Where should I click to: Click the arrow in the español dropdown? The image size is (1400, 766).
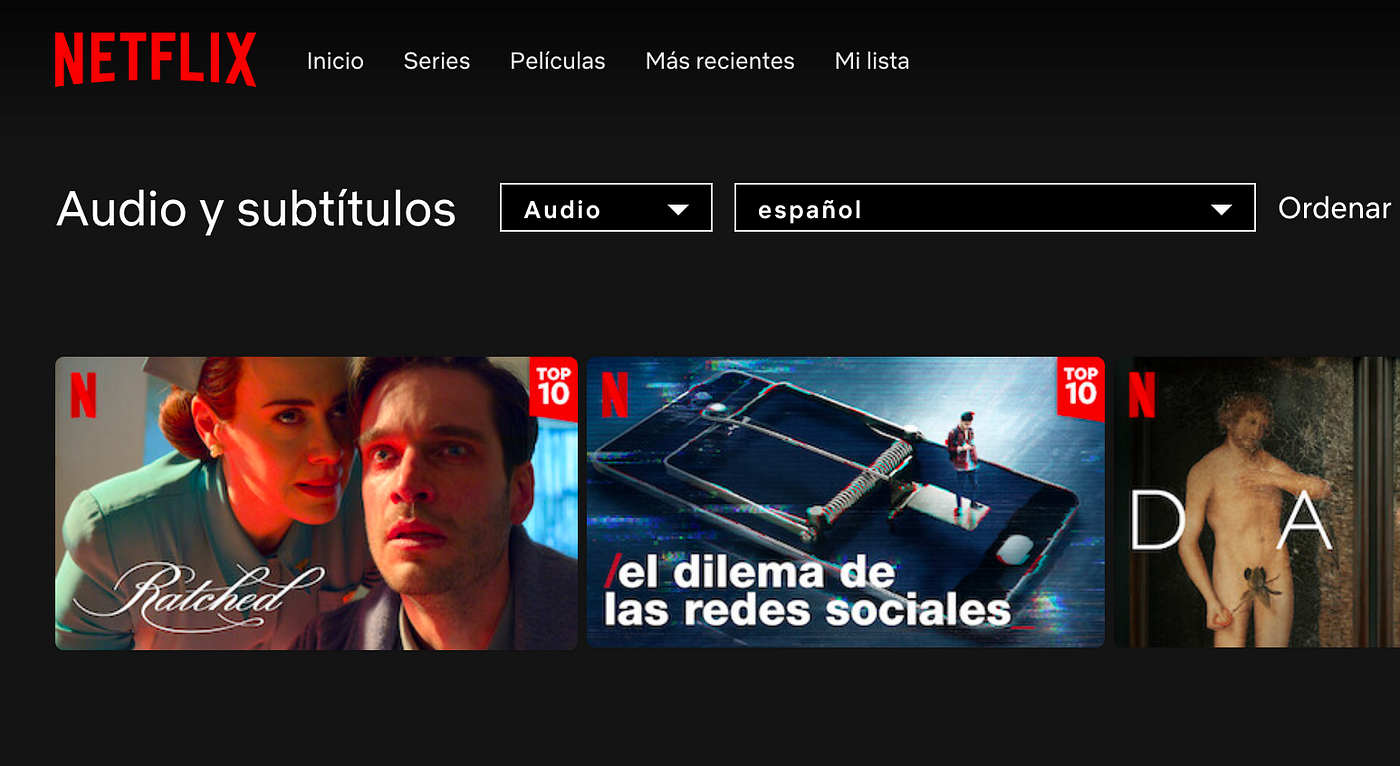tap(1221, 210)
